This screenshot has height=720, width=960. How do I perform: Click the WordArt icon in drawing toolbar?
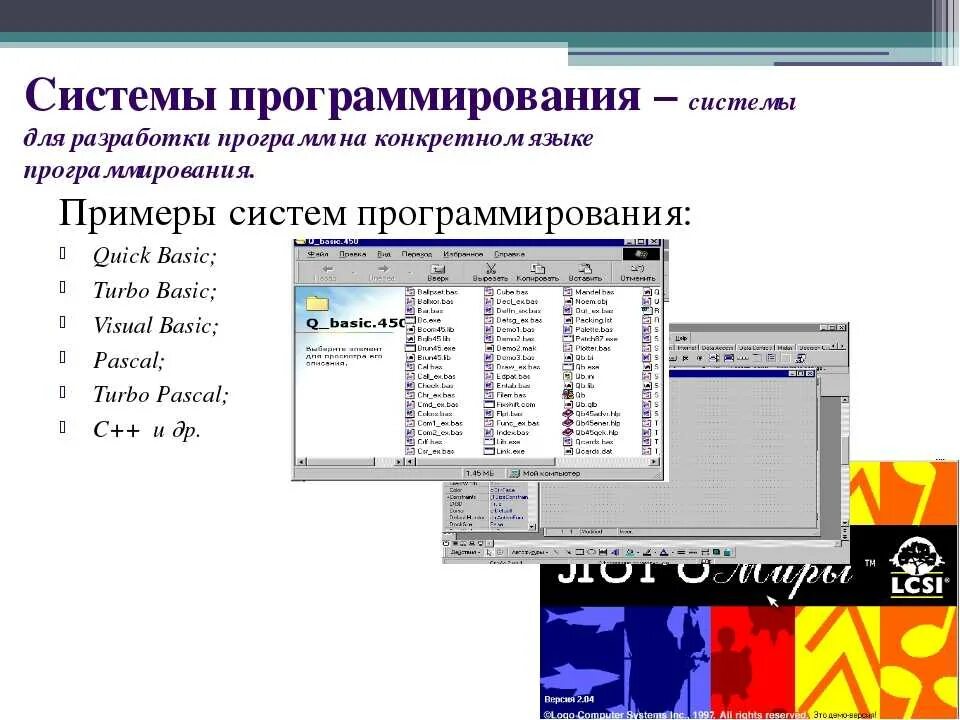click(x=615, y=552)
